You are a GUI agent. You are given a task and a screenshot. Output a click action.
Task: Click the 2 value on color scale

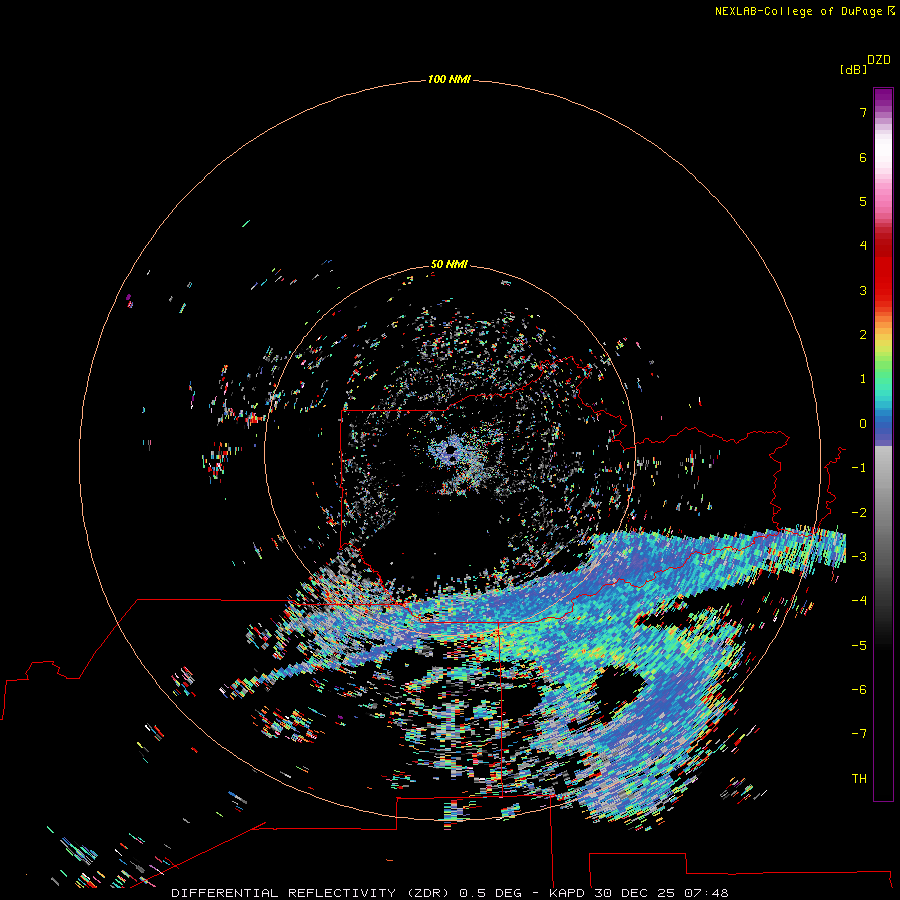(x=863, y=335)
